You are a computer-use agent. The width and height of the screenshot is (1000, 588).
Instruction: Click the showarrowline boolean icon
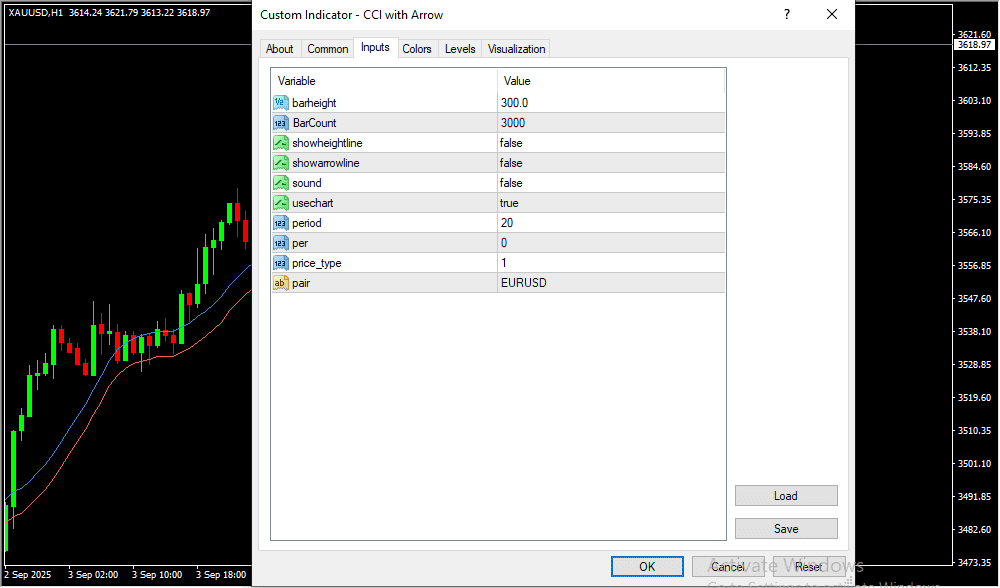pos(281,163)
